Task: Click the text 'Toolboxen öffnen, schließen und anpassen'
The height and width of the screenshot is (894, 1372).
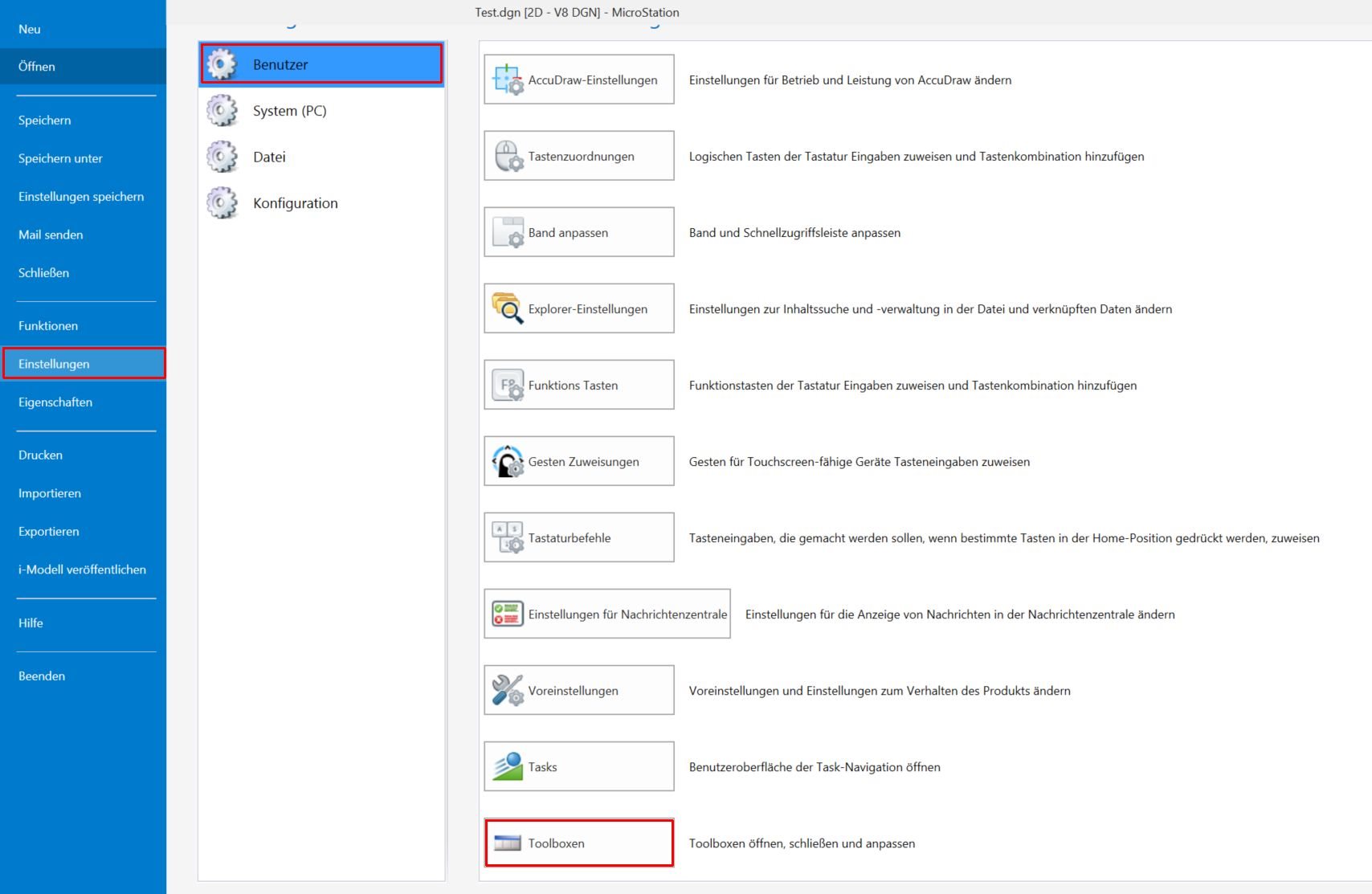Action: click(802, 843)
